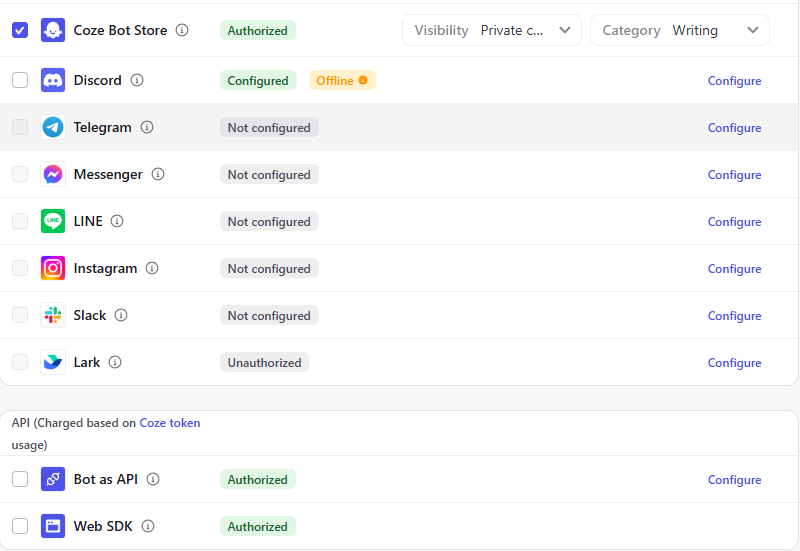Click the Instagram checkbox
The height and width of the screenshot is (551, 800).
click(x=20, y=268)
